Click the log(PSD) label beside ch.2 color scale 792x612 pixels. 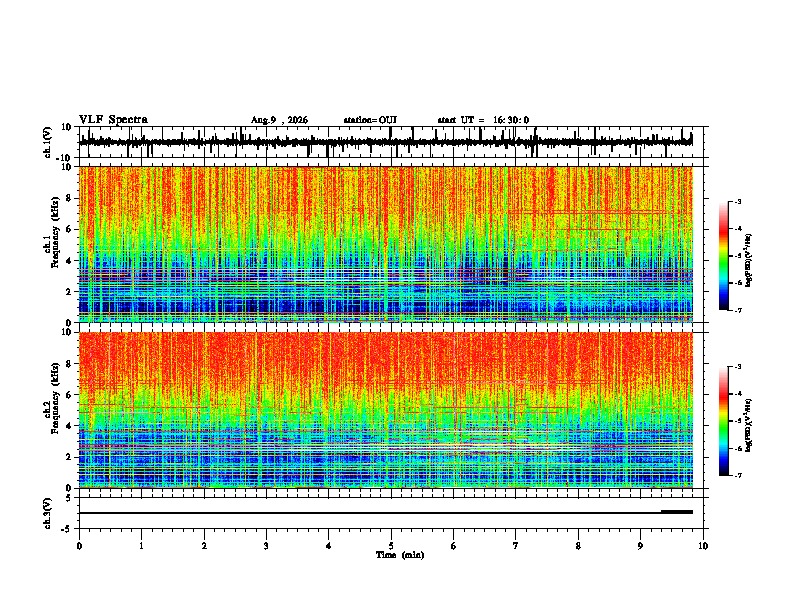[x=748, y=425]
